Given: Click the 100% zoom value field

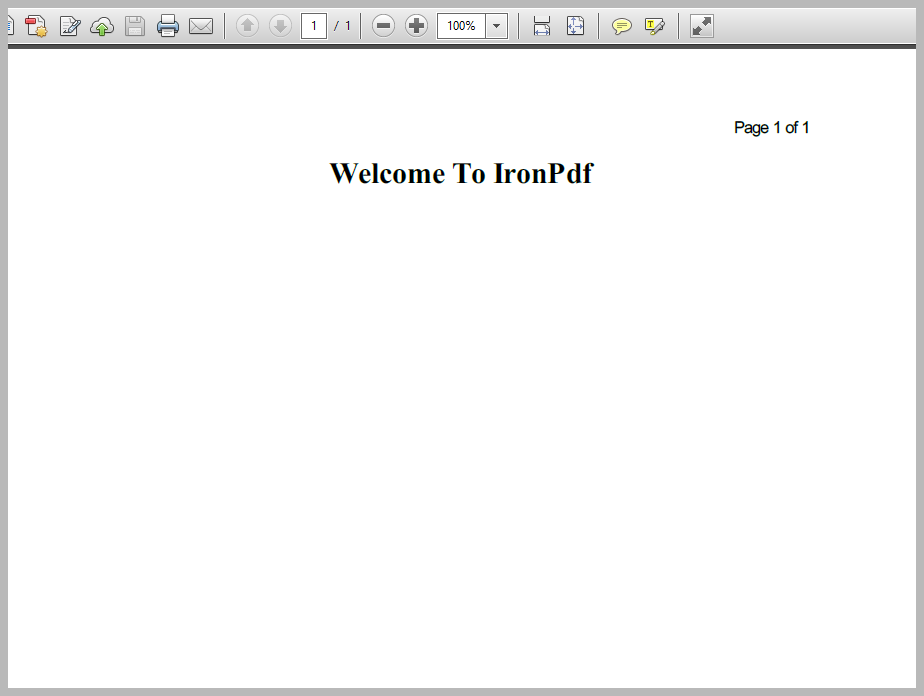Looking at the screenshot, I should (461, 26).
